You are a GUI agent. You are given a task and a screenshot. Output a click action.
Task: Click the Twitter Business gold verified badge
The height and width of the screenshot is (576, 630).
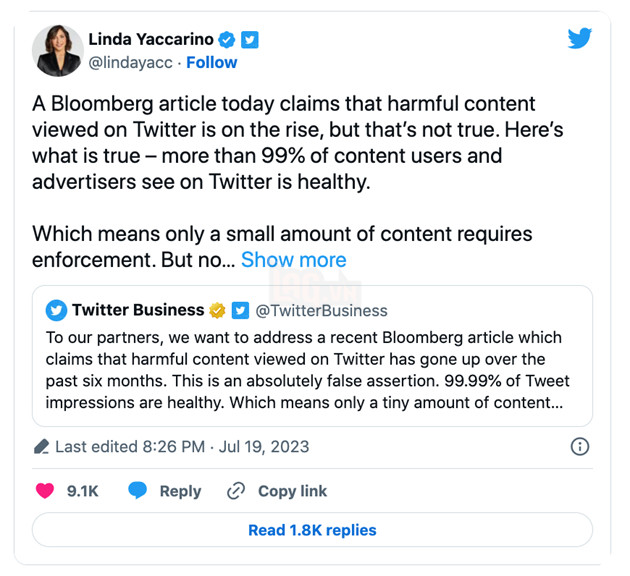tap(217, 310)
